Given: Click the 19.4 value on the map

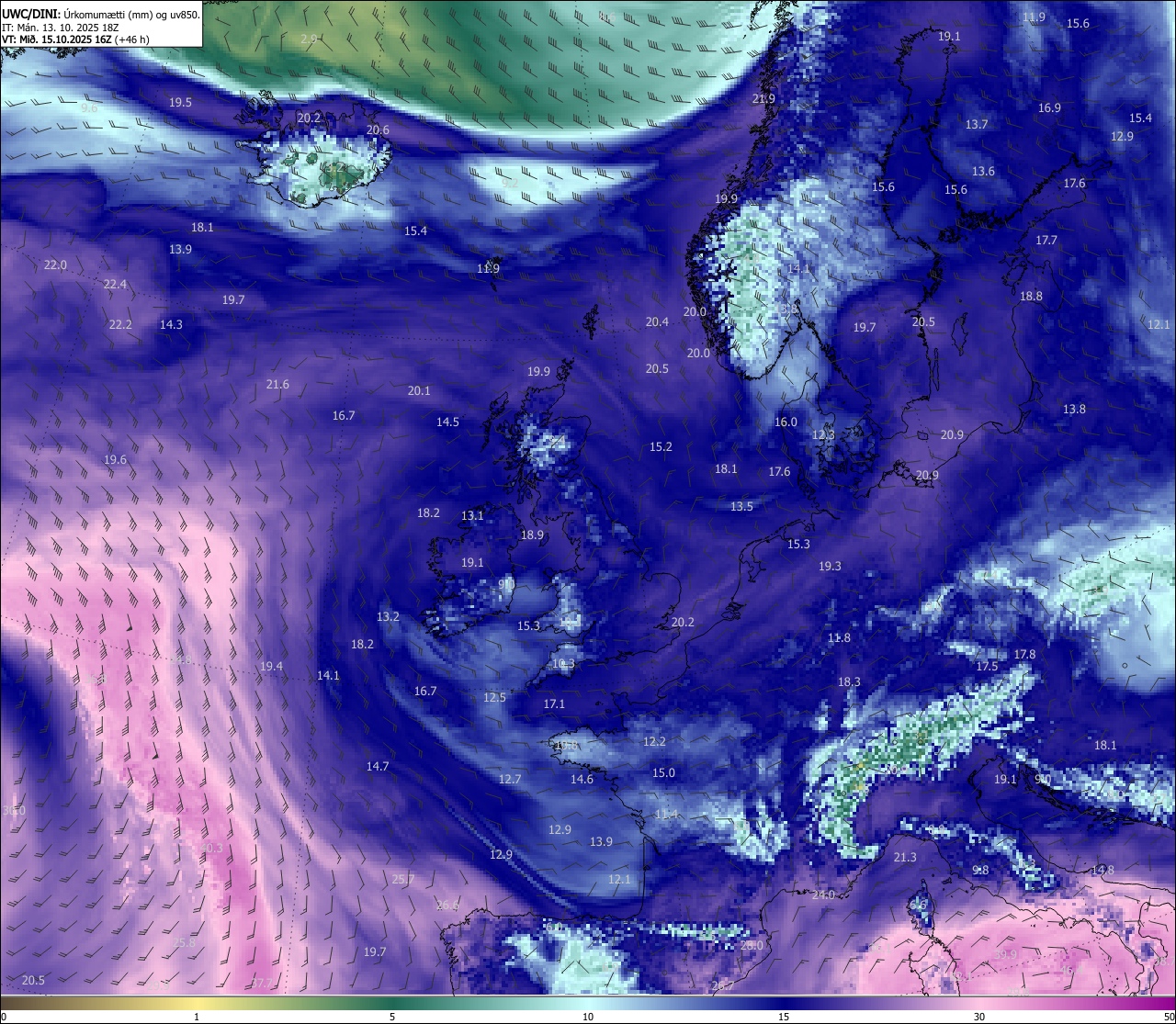Looking at the screenshot, I should pyautogui.click(x=271, y=667).
